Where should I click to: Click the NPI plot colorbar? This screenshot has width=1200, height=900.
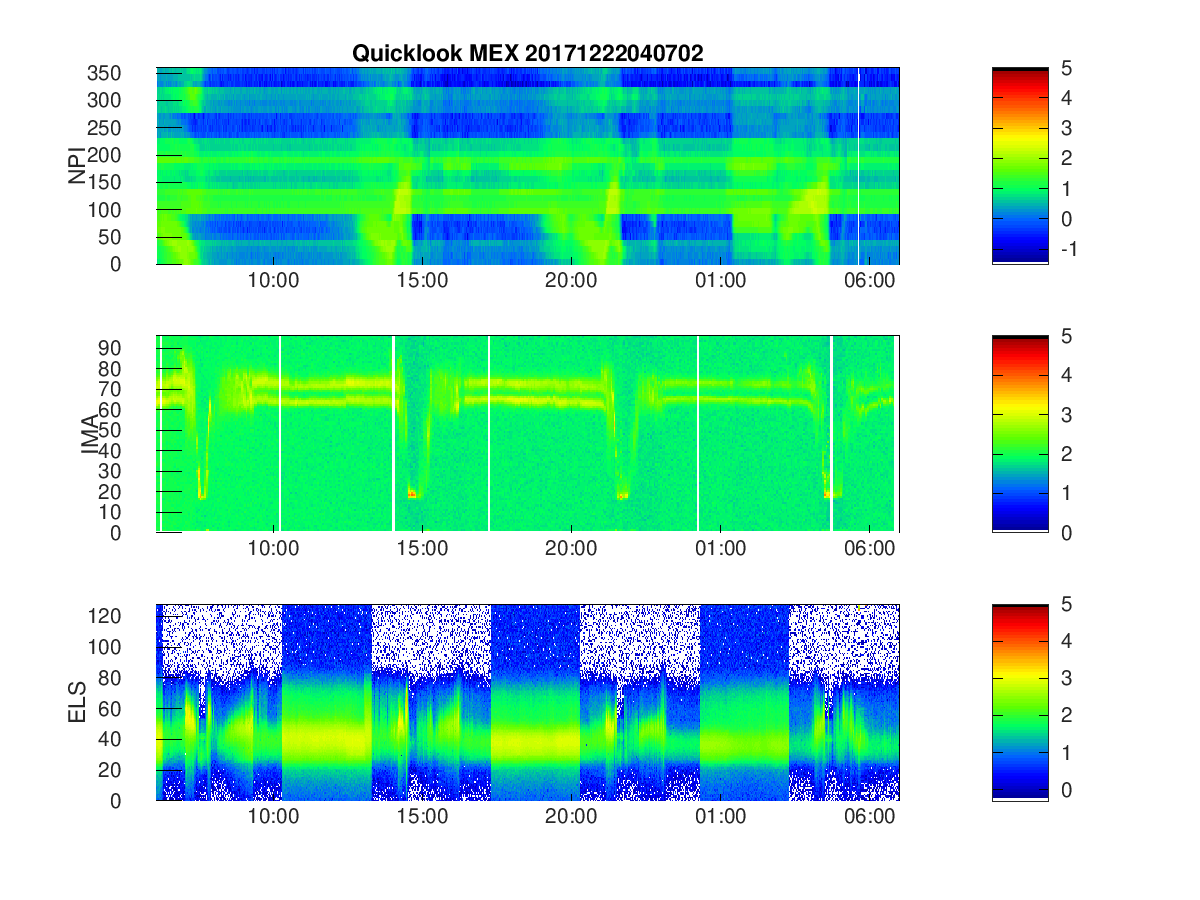pyautogui.click(x=1020, y=166)
